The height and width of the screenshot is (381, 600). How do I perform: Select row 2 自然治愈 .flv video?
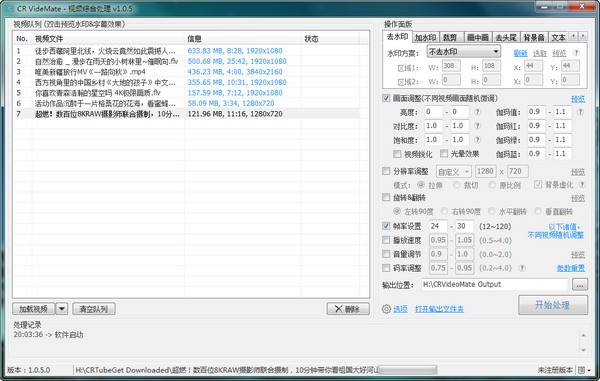[186, 61]
